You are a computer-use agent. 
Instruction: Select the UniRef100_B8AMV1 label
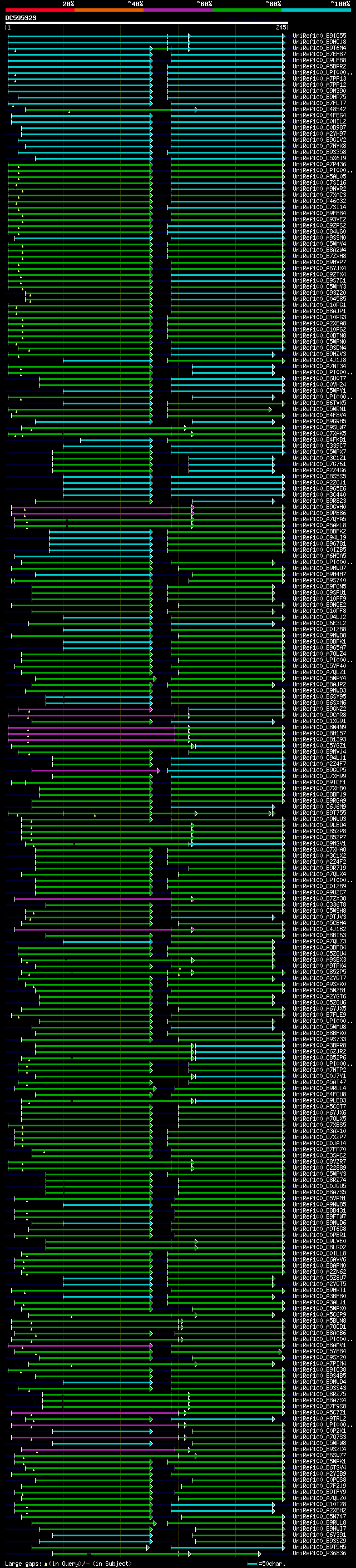click(x=319, y=1344)
